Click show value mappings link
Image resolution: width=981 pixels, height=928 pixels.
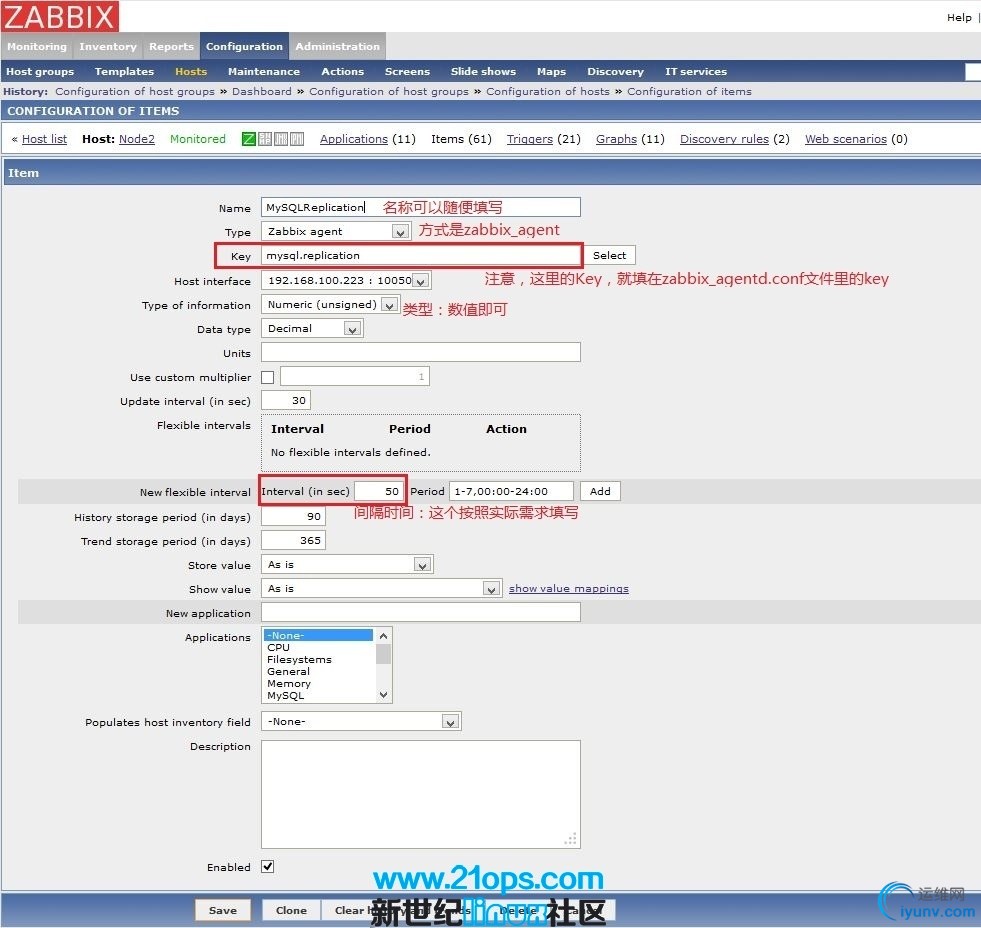pyautogui.click(x=569, y=588)
